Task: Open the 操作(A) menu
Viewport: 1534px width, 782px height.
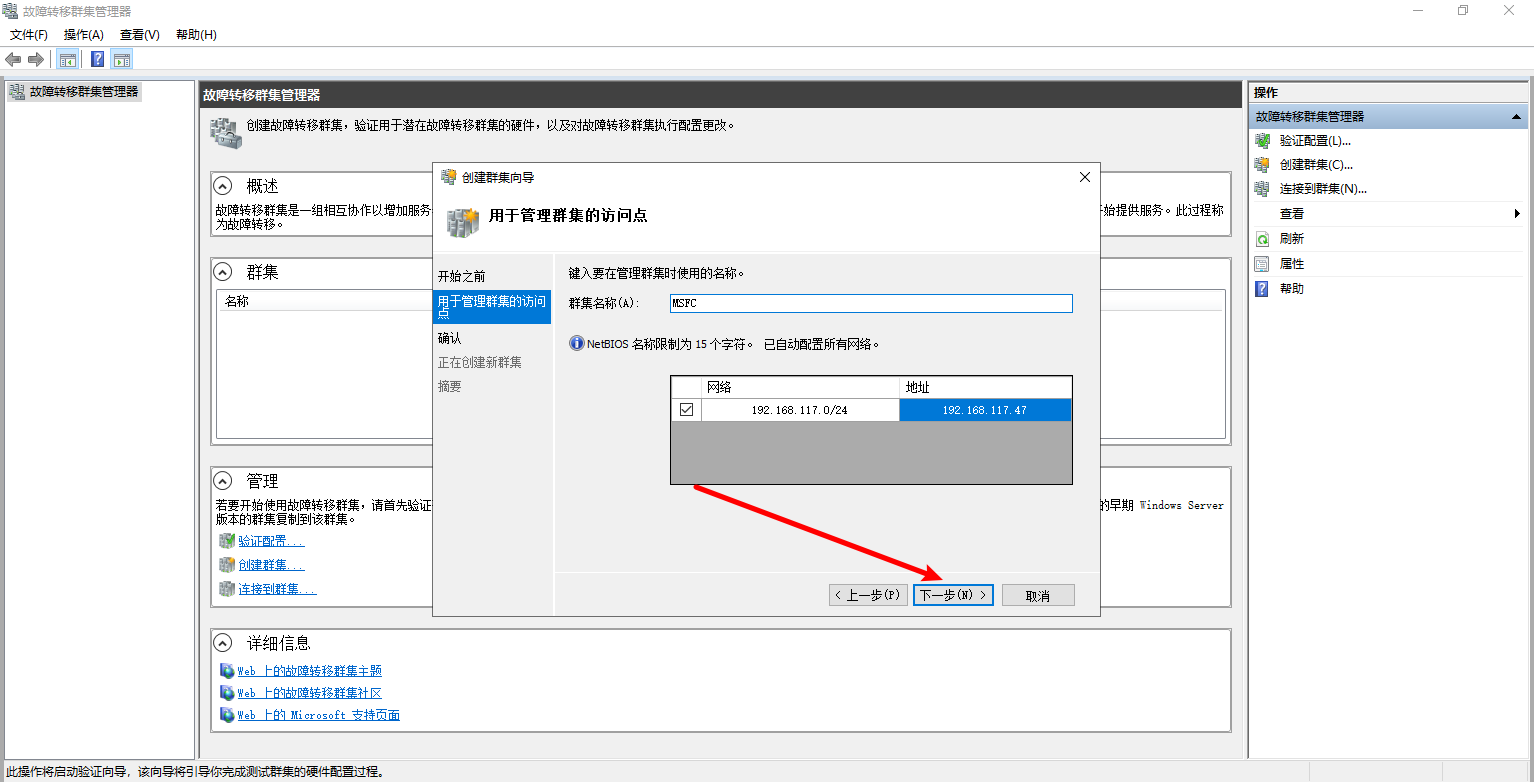Action: point(84,35)
